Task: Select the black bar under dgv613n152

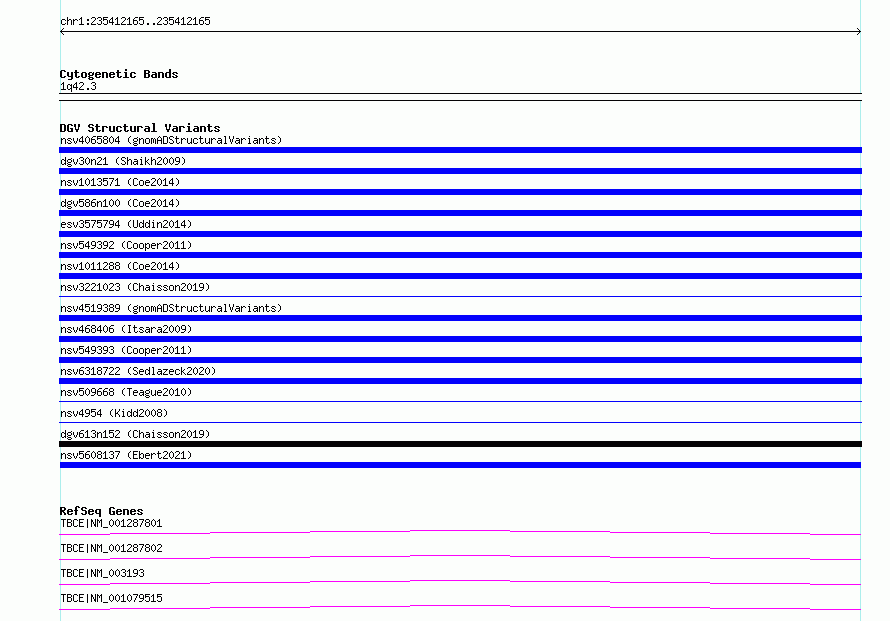Action: [460, 444]
